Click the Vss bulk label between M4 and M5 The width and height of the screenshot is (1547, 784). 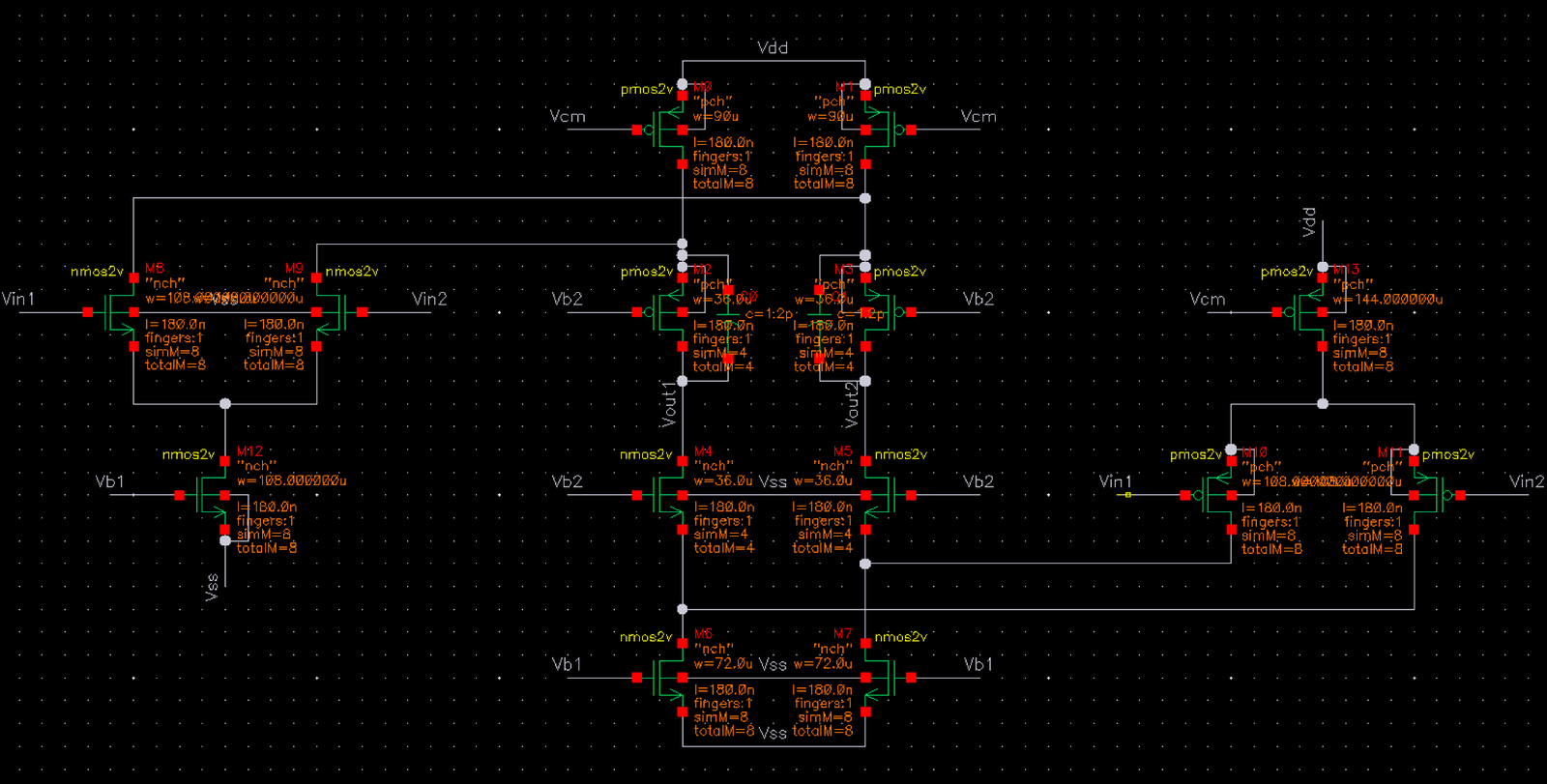click(773, 481)
